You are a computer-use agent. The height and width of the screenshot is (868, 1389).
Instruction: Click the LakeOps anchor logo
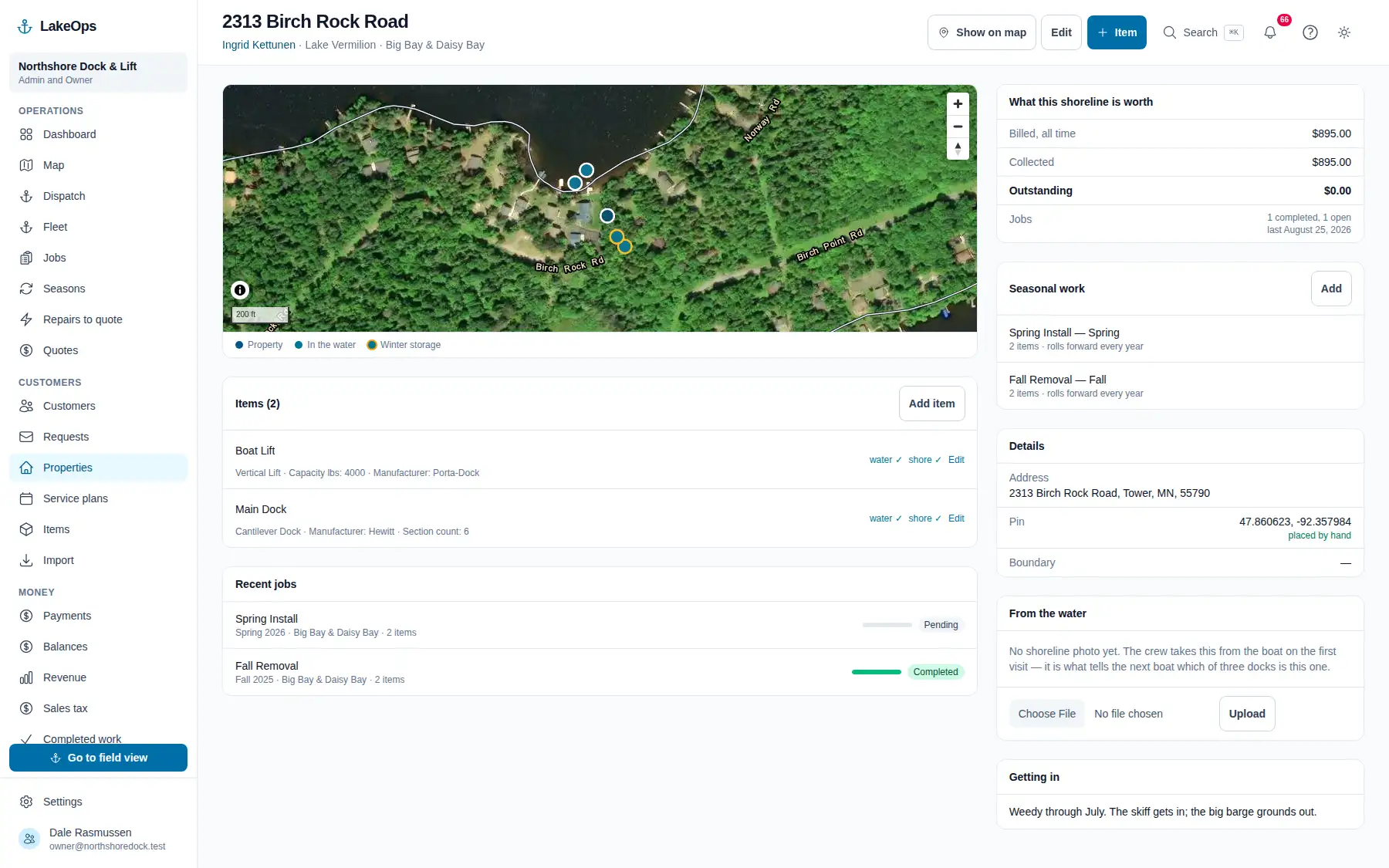[25, 26]
